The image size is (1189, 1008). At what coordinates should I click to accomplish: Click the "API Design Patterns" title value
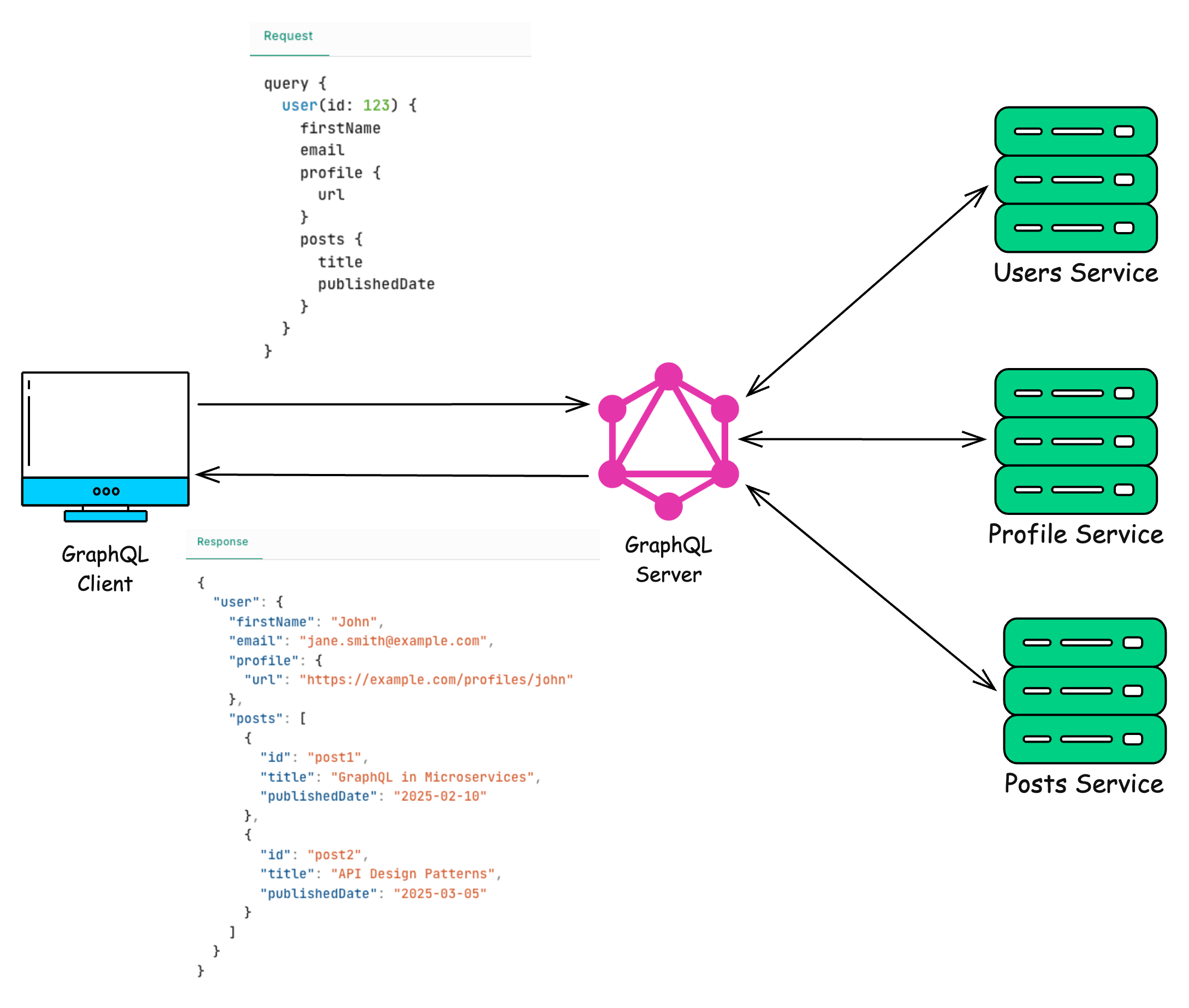pyautogui.click(x=413, y=874)
